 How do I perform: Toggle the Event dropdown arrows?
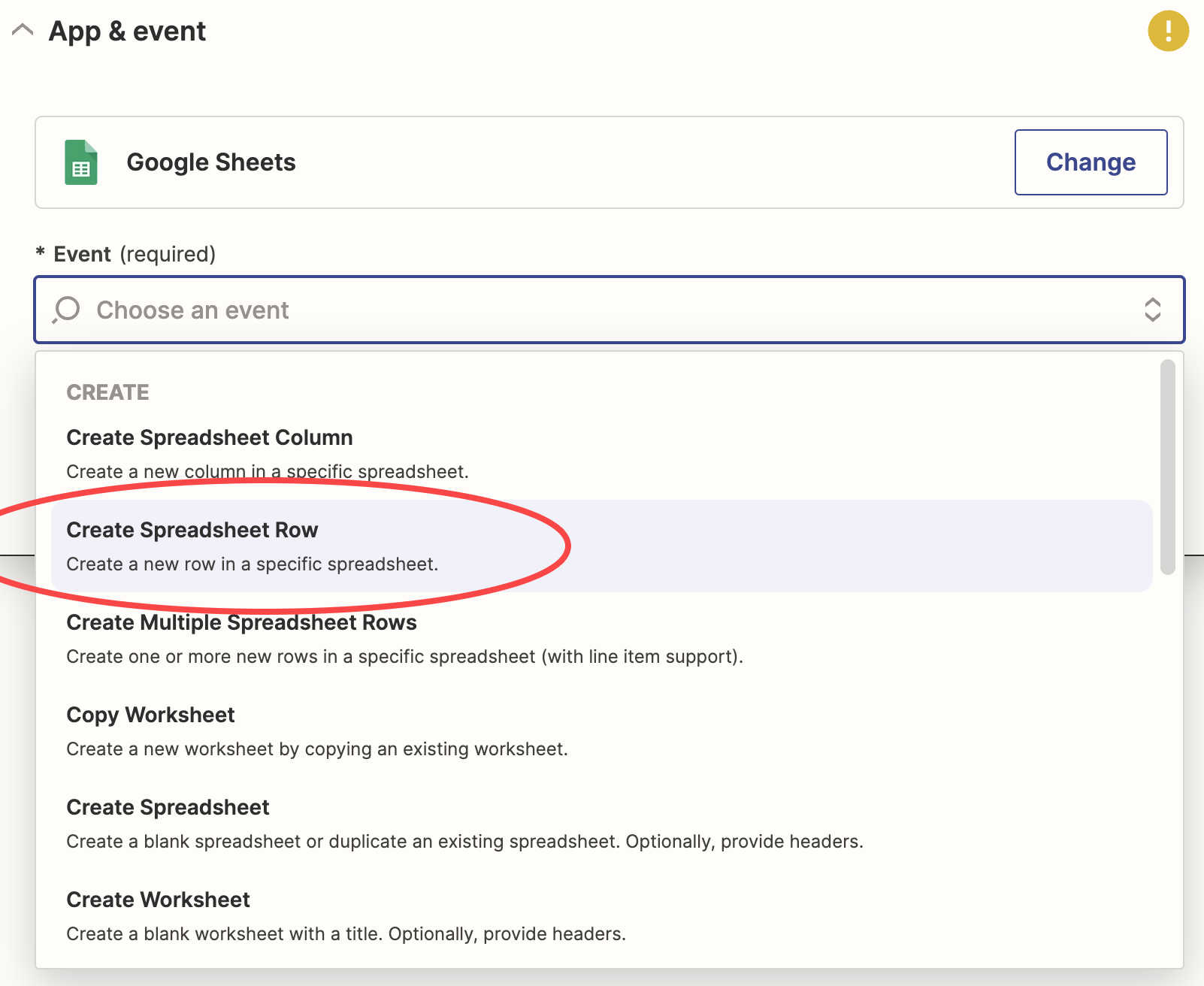tap(1152, 310)
